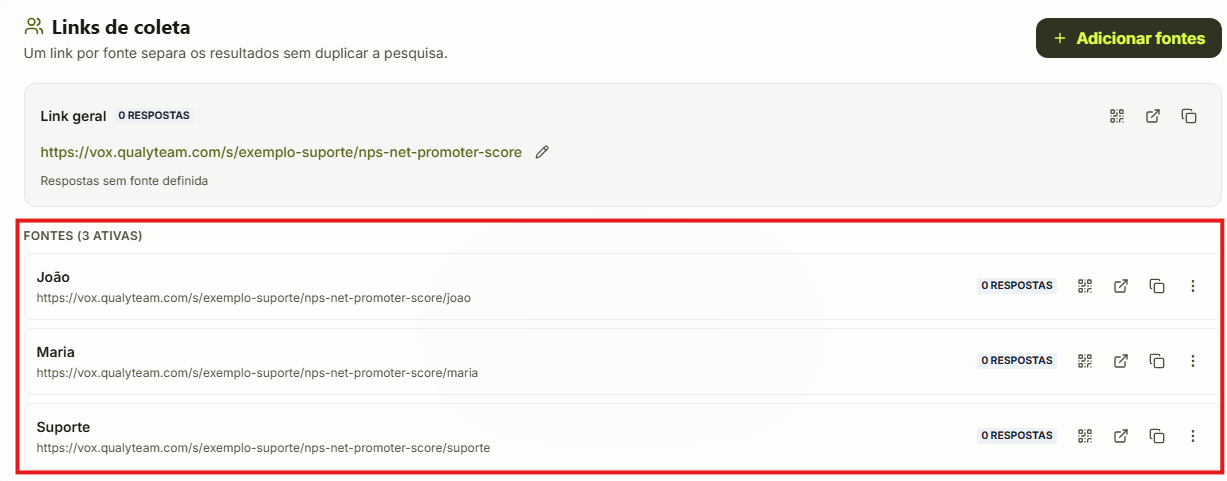The width and height of the screenshot is (1227, 481).
Task: Show QR code for Maria source
Action: [1085, 361]
